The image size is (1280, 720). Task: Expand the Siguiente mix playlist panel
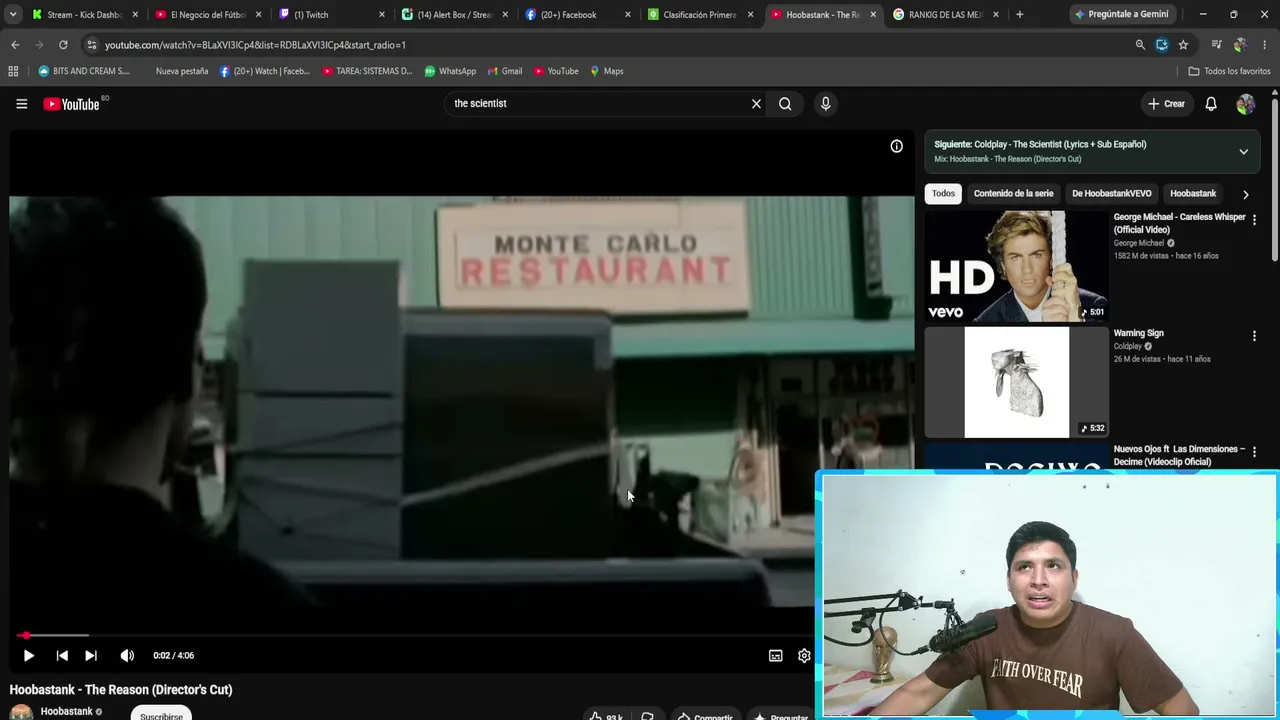point(1243,152)
